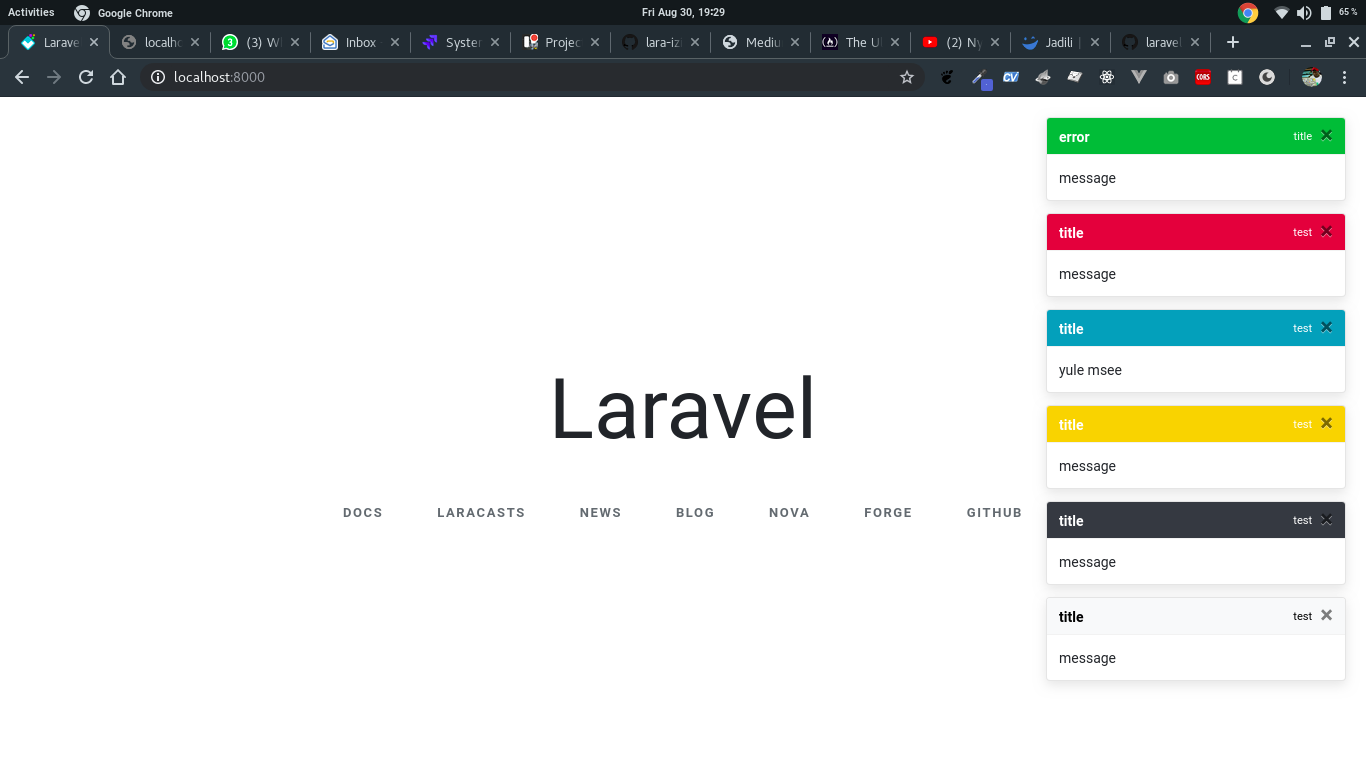Open a new browser tab
This screenshot has height=768, width=1366.
coord(1233,42)
